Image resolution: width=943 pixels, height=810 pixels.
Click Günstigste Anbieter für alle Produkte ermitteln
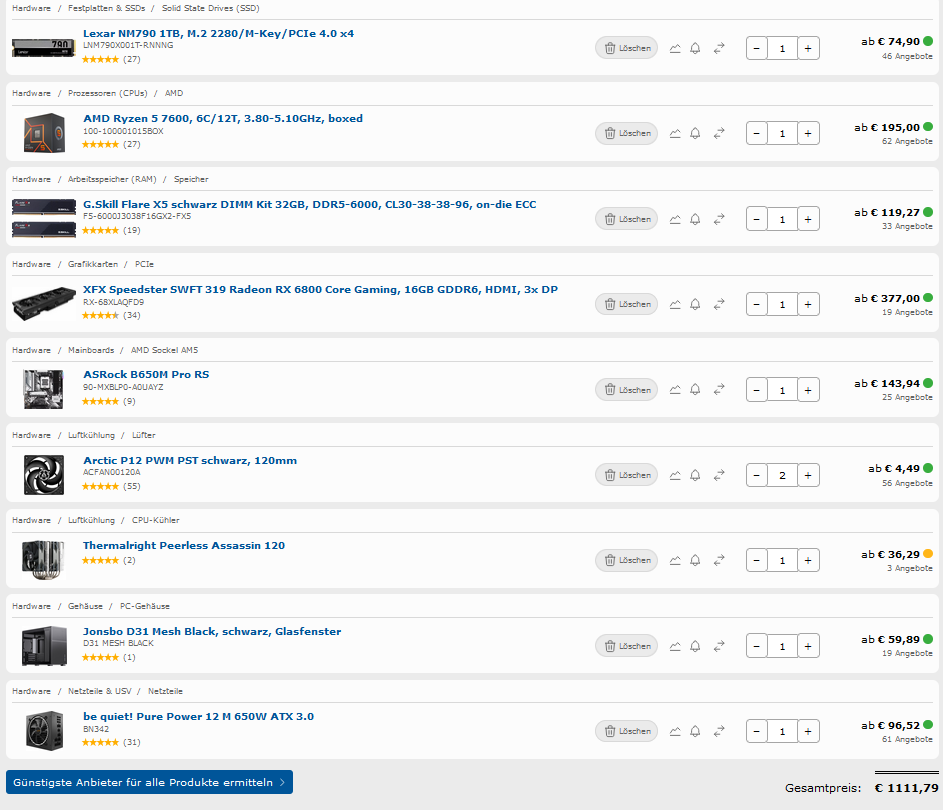(x=149, y=782)
